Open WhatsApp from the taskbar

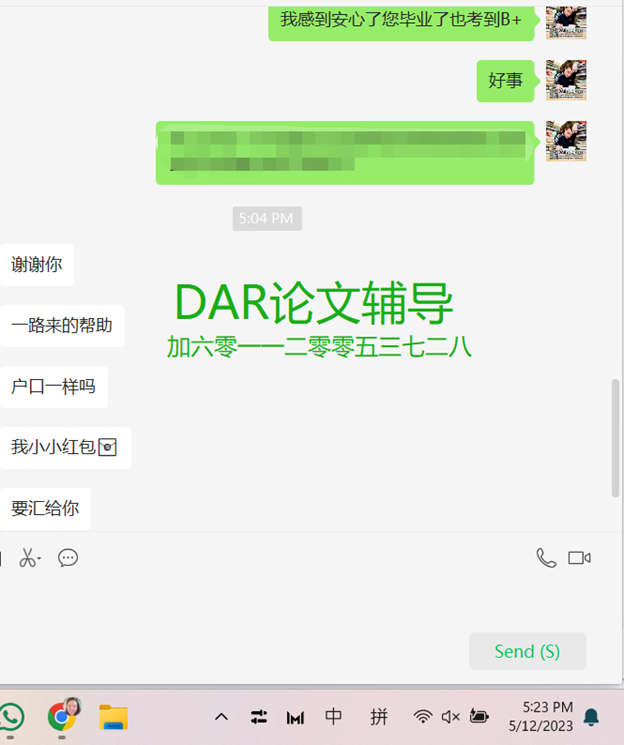(x=11, y=716)
